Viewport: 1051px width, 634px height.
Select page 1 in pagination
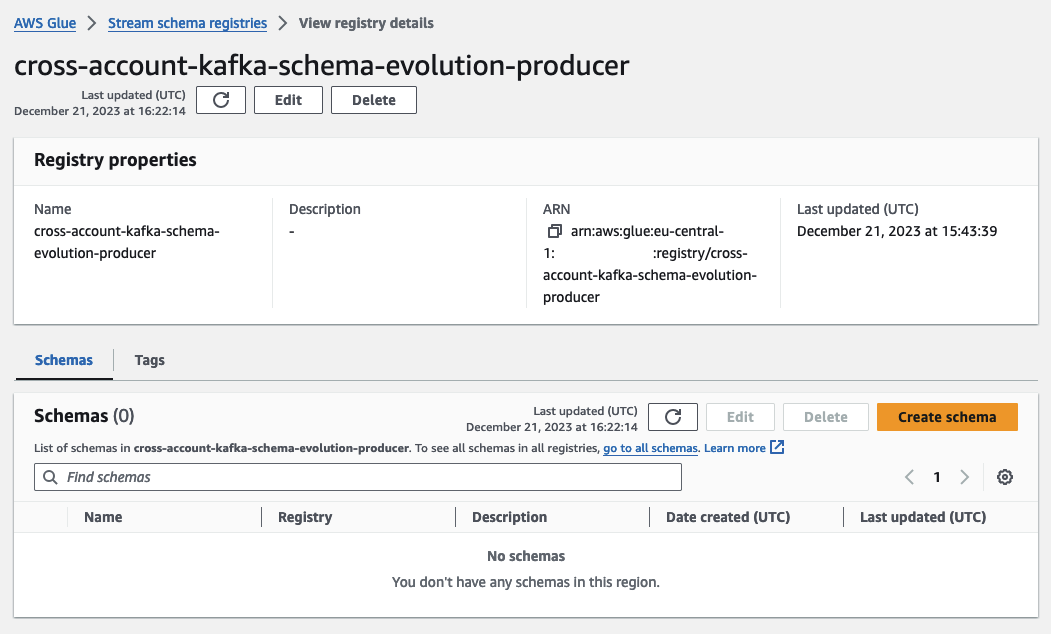point(936,477)
